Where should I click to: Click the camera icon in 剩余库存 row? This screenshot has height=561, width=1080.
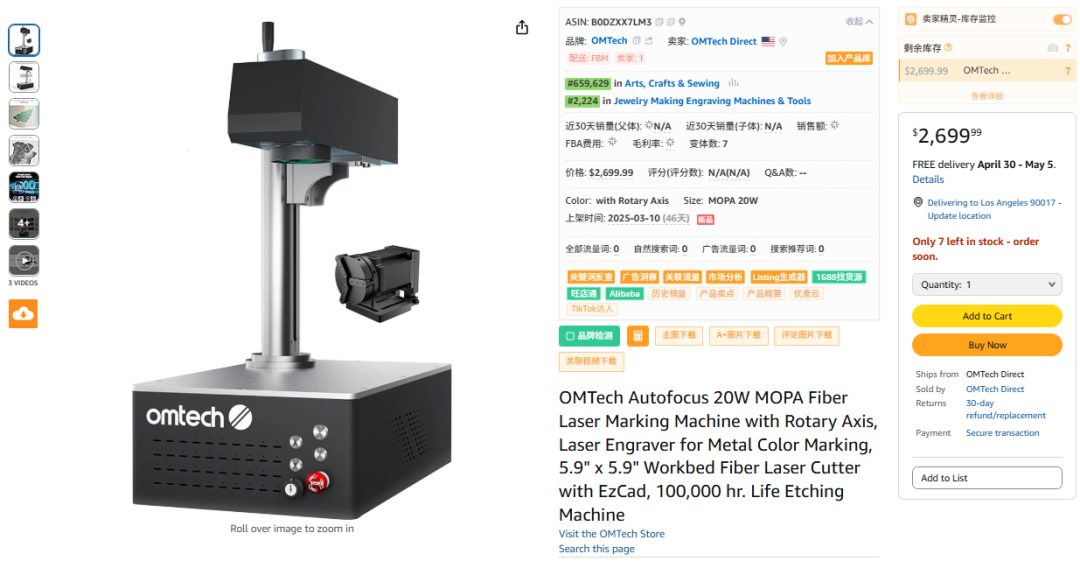tap(1052, 48)
